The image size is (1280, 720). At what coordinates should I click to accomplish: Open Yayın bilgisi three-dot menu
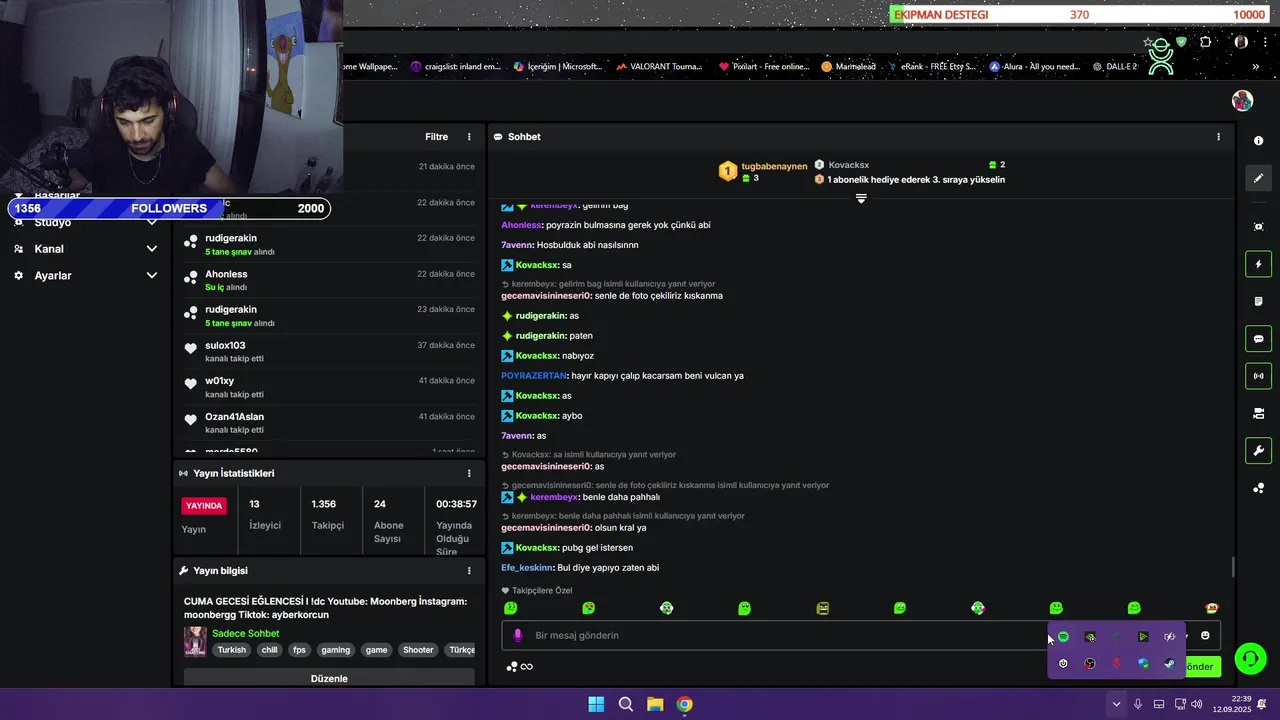(469, 571)
